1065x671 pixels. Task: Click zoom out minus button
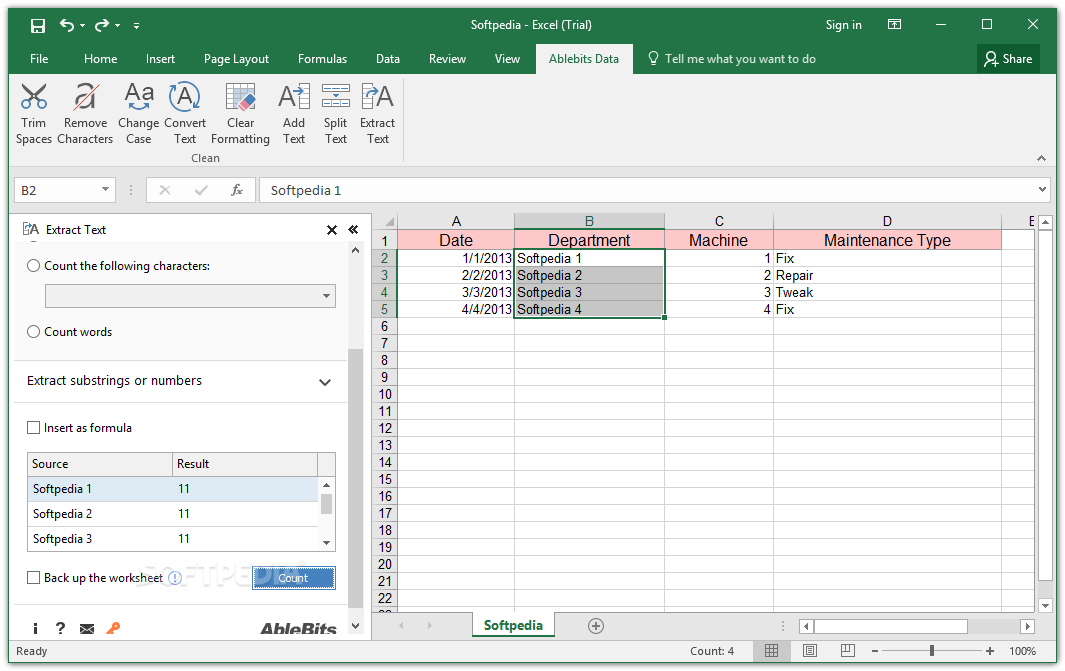pos(875,651)
